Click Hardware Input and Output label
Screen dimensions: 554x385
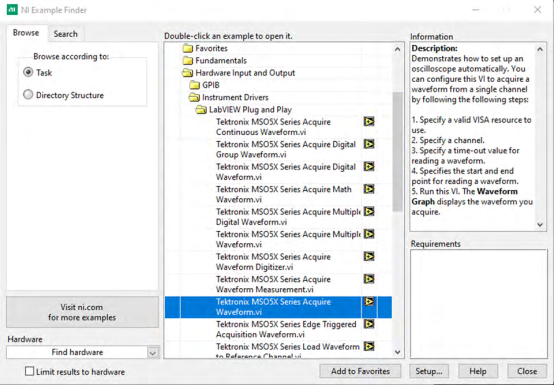click(x=245, y=73)
